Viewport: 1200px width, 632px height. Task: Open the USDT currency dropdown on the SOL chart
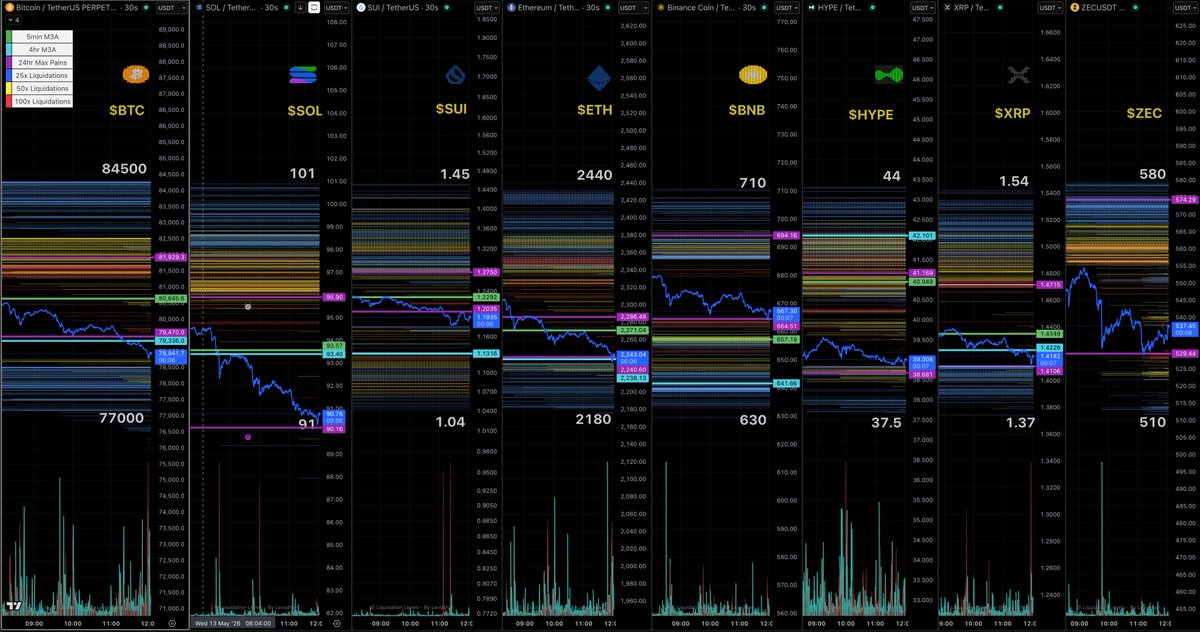(x=336, y=7)
